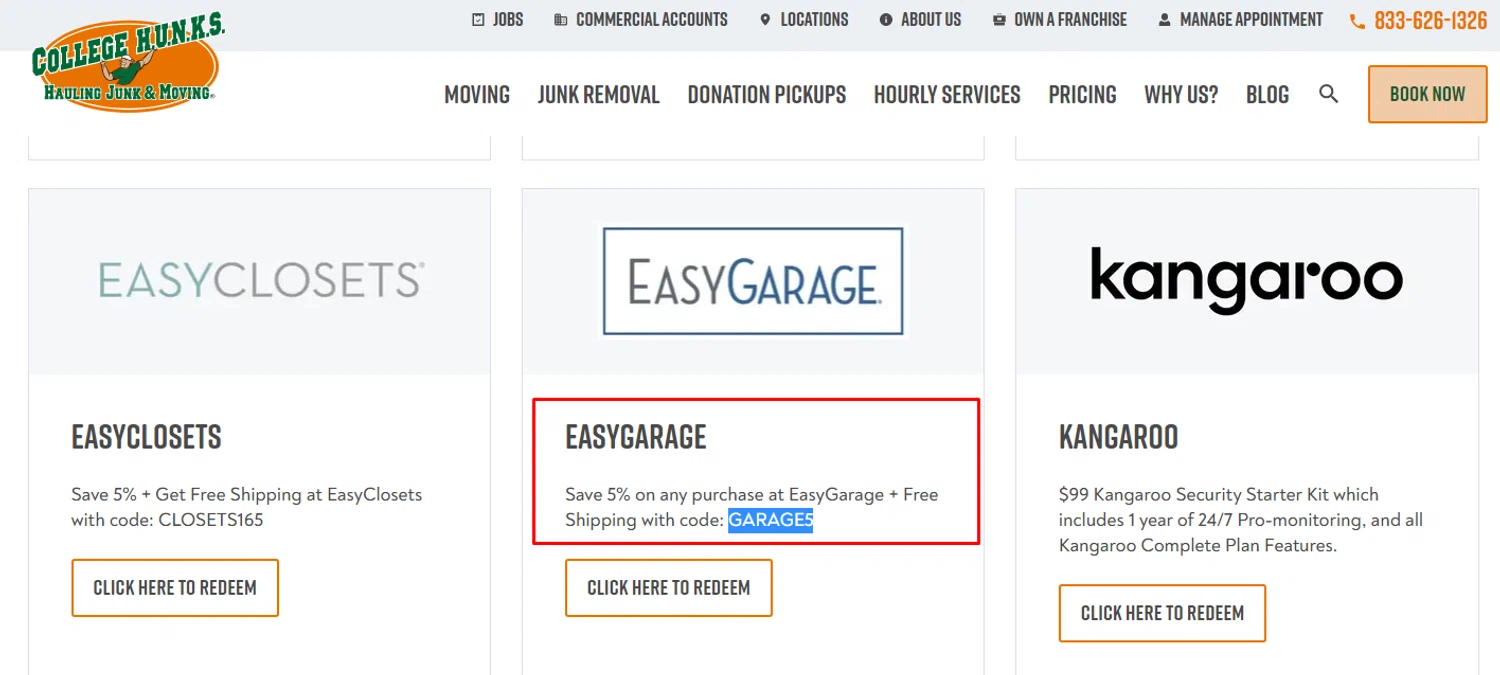Call phone number 833-626-1326
Screen dimensions: 1500x675
point(1431,21)
